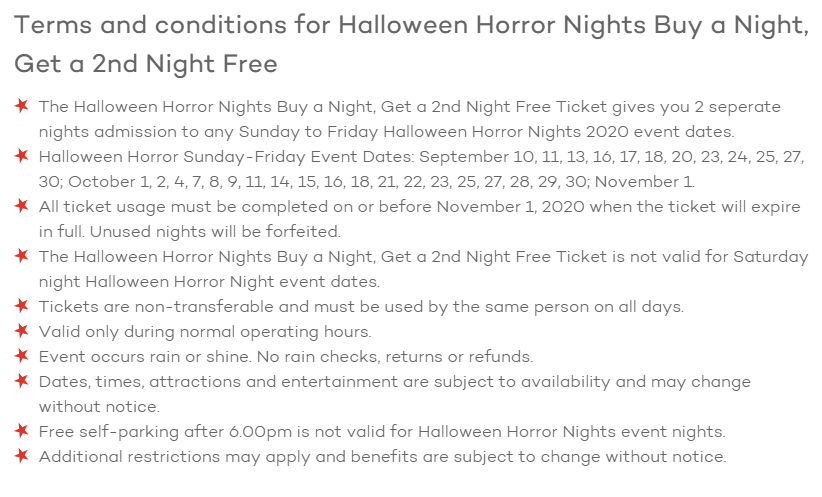
Task: Click the "night Halloween Horror Night event dates" line
Action: [210, 282]
